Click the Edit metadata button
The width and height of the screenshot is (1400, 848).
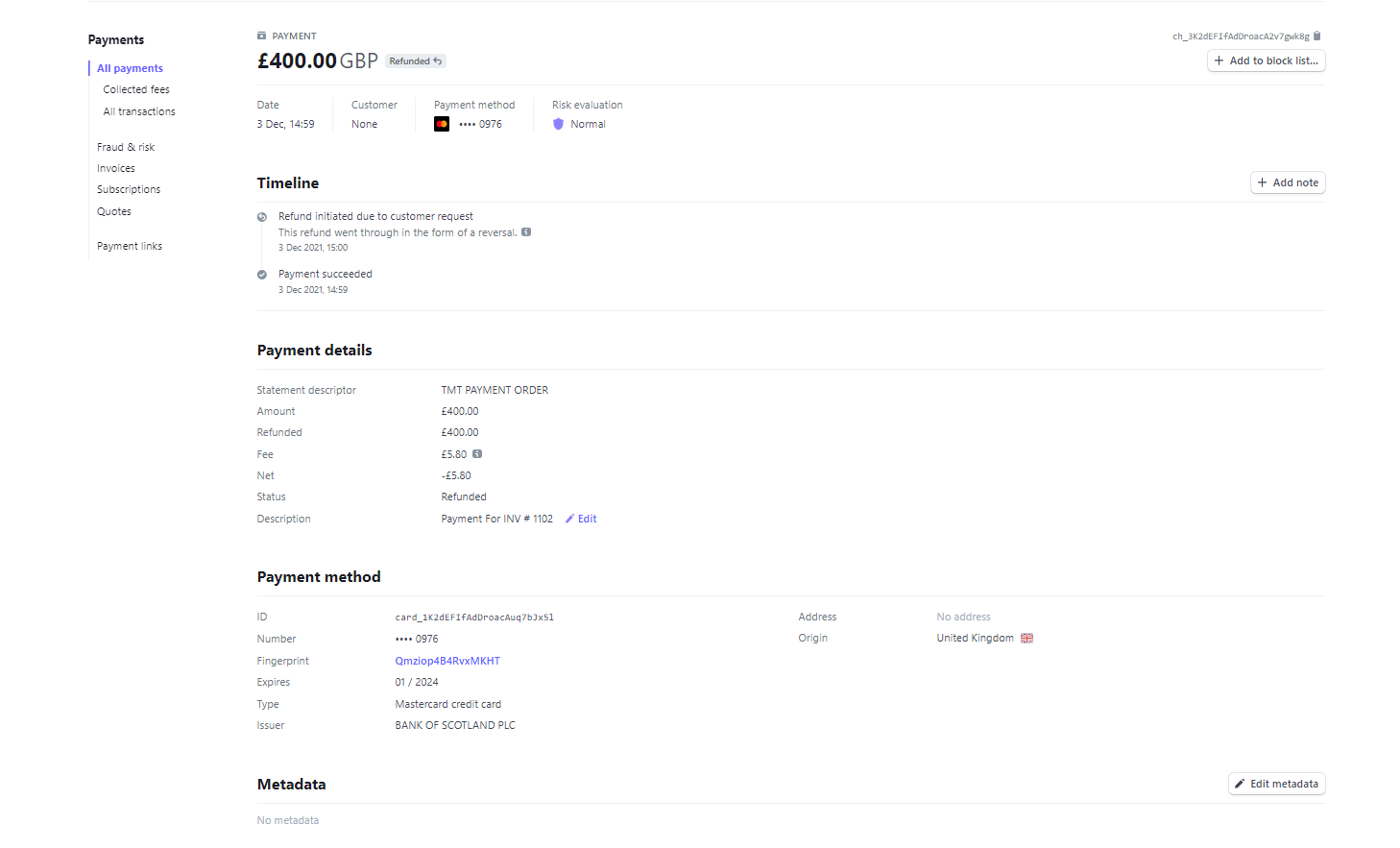[1276, 784]
